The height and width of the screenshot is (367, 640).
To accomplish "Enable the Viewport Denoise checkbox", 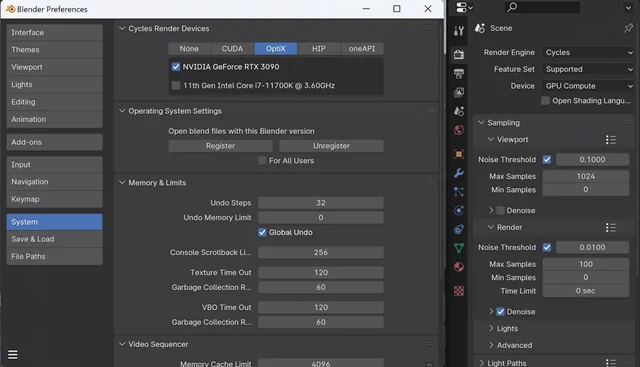I will (x=500, y=211).
